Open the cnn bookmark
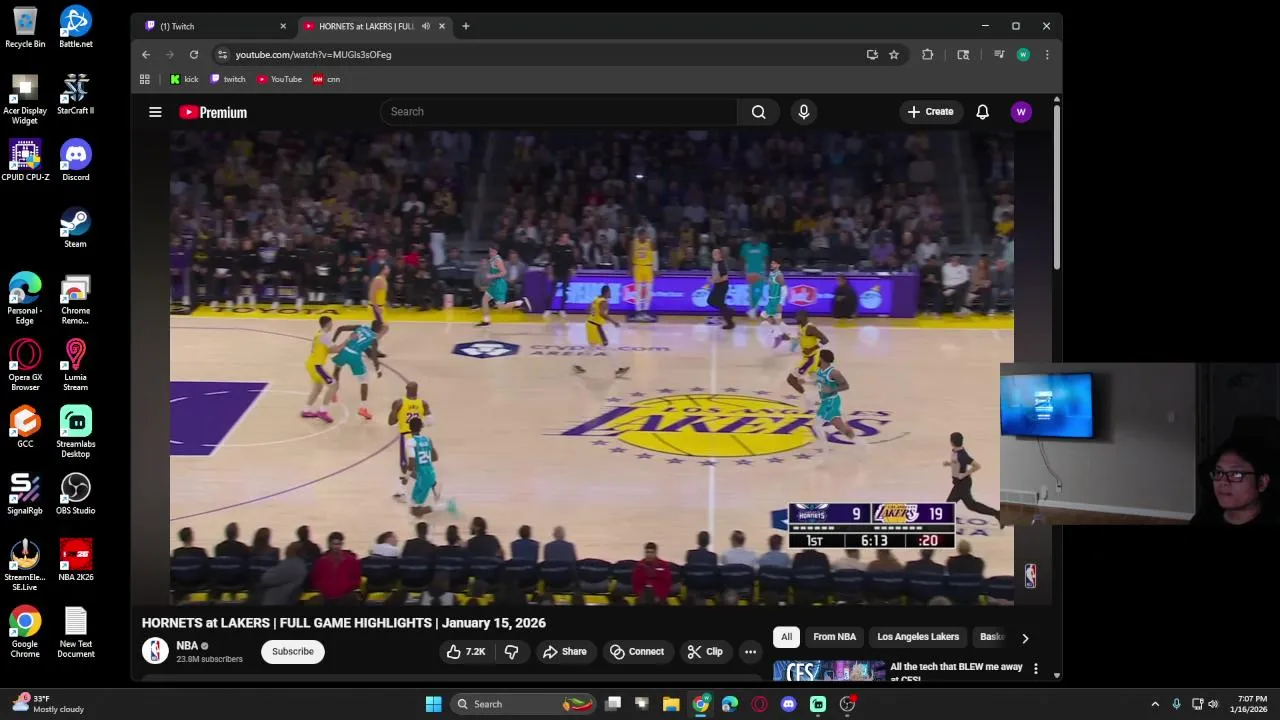The image size is (1280, 720). (327, 79)
